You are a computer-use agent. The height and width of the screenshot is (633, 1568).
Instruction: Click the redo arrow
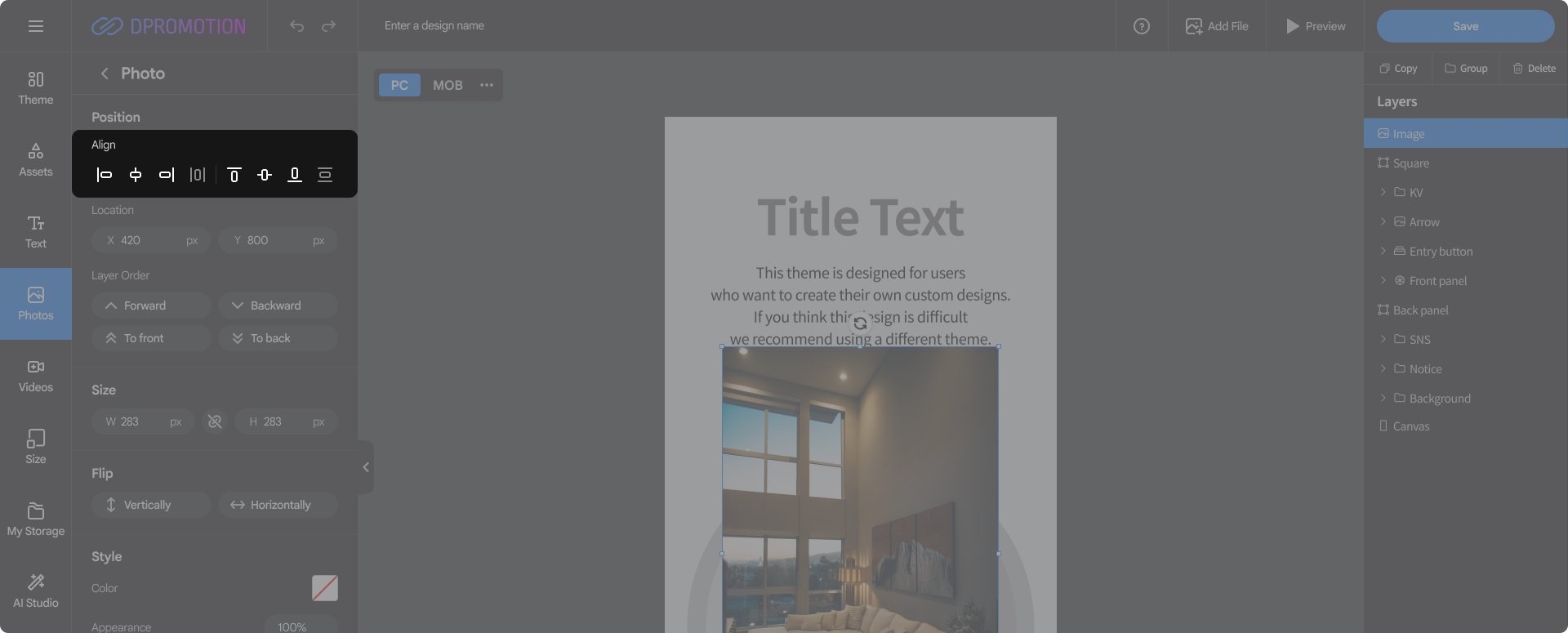click(328, 26)
